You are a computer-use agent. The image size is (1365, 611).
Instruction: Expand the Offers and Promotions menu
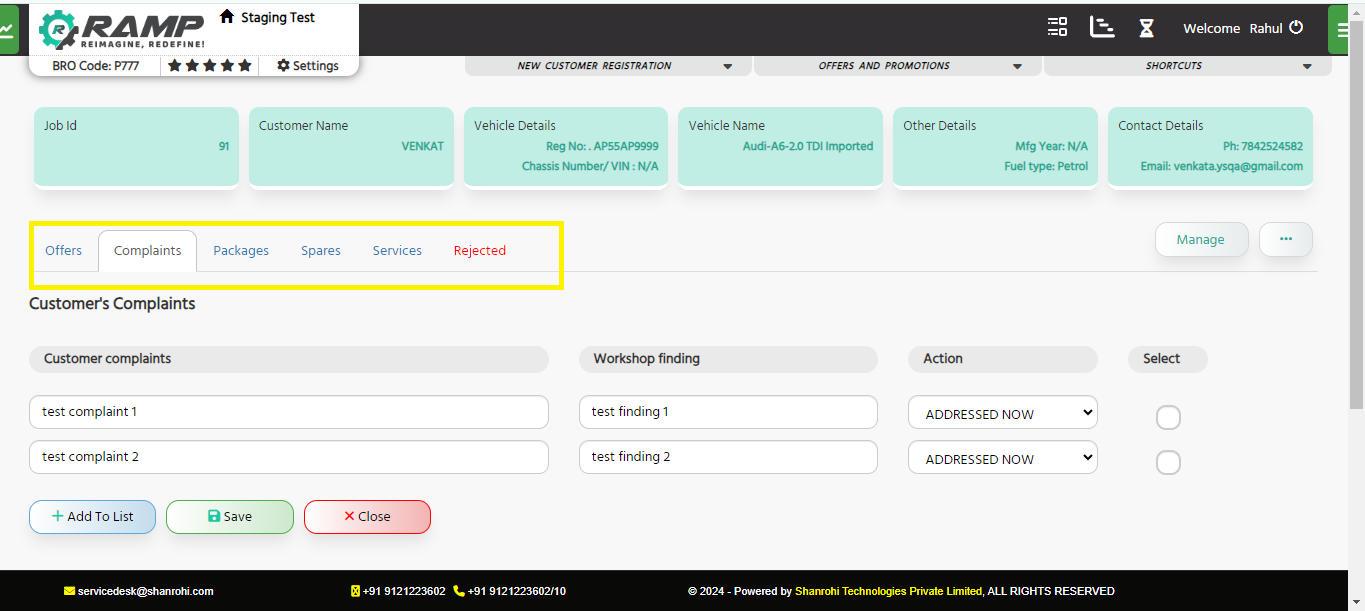point(898,66)
